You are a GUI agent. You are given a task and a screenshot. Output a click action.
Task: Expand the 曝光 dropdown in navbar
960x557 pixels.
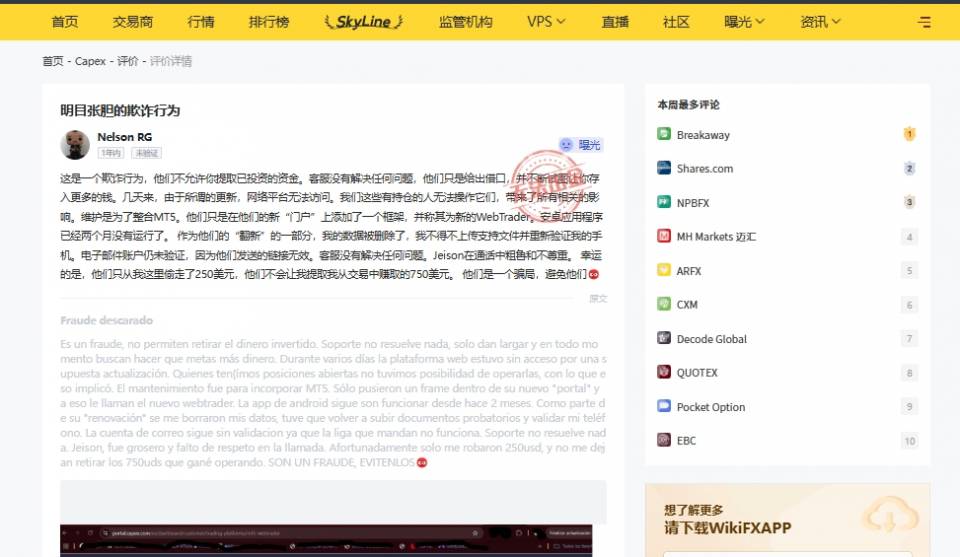[x=744, y=22]
